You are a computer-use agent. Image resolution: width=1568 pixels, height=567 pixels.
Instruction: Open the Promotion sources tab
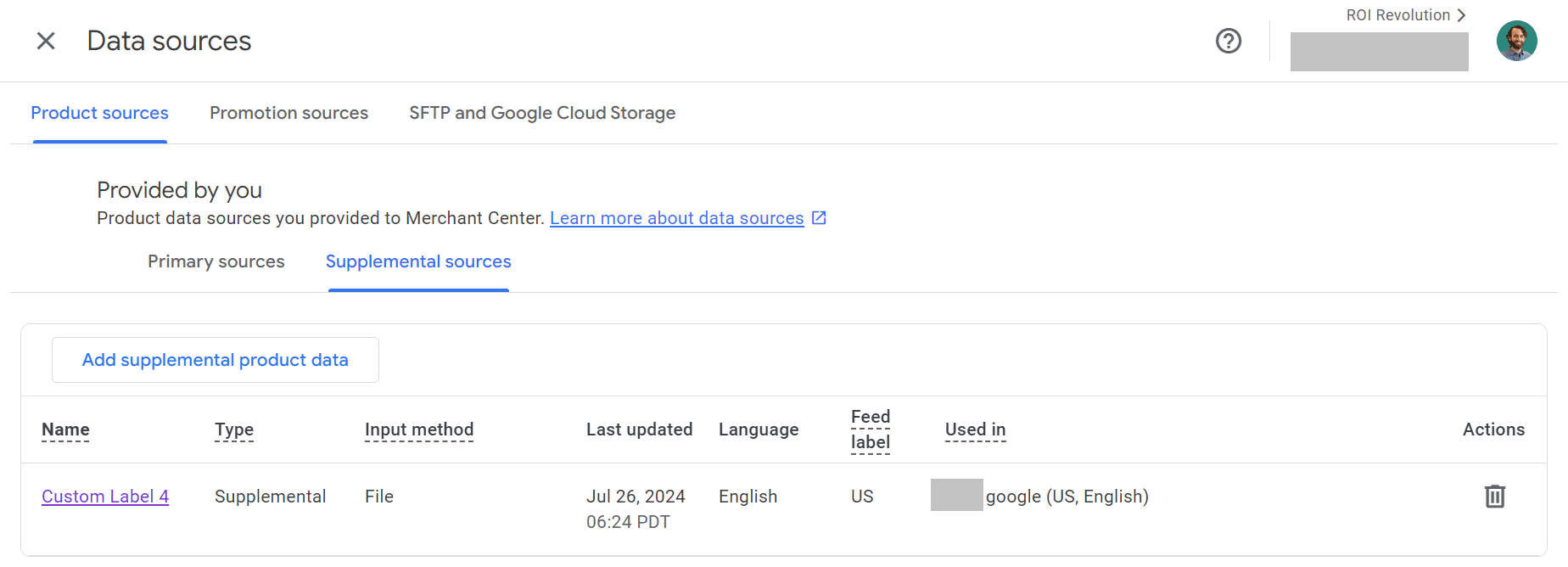pyautogui.click(x=288, y=113)
